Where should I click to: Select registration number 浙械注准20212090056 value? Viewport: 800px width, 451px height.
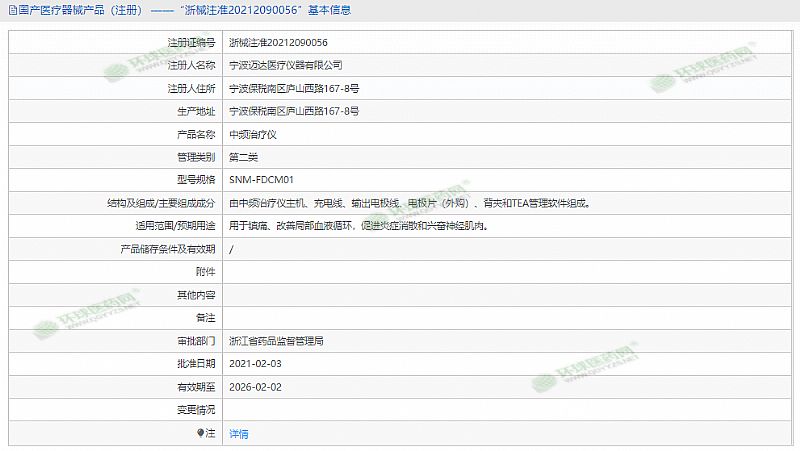(278, 42)
